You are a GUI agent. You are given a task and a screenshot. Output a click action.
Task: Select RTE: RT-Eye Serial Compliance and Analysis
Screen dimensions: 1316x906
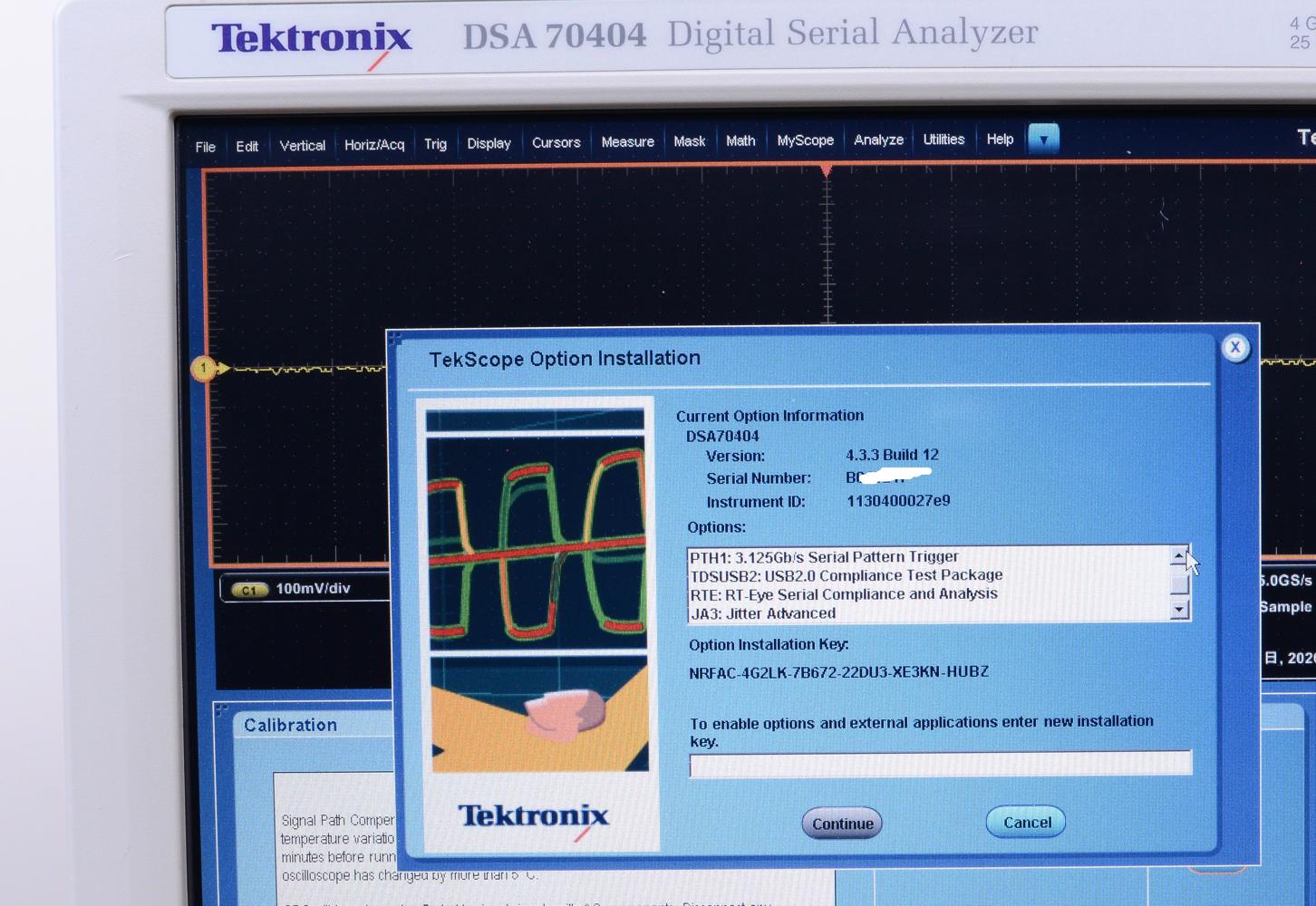click(x=844, y=594)
